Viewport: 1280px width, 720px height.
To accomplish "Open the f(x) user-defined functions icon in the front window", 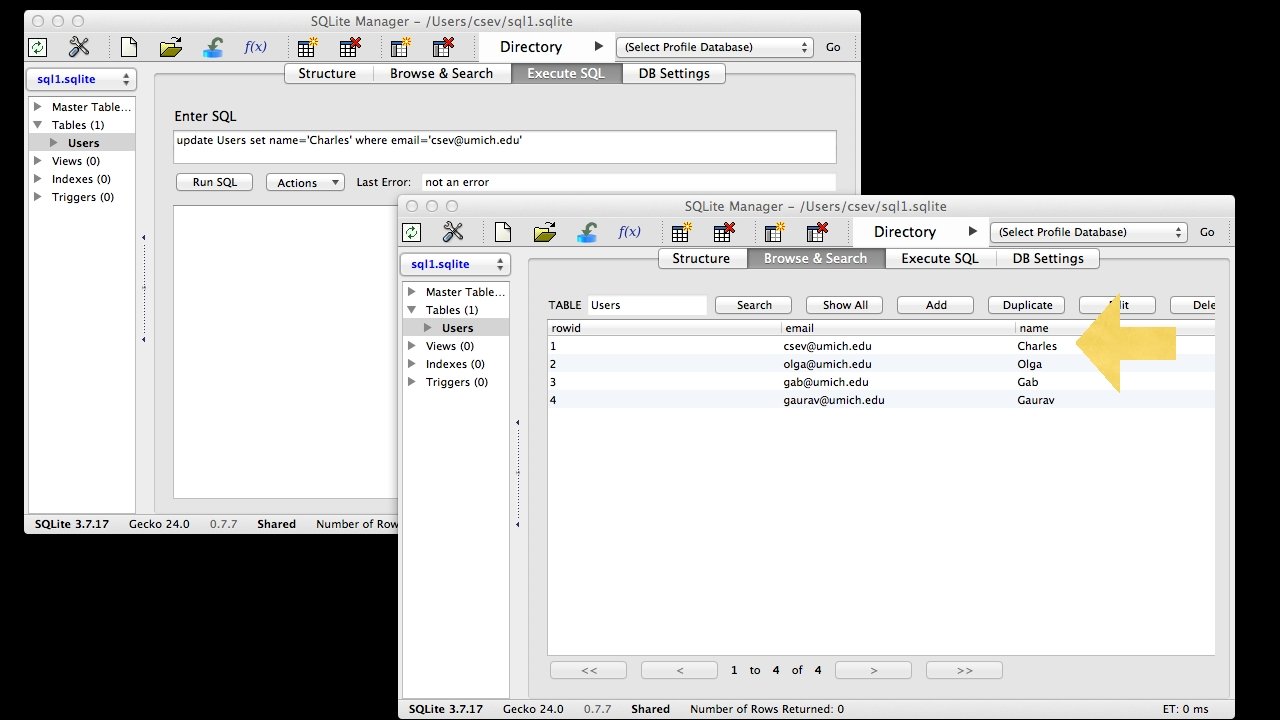I will point(629,232).
